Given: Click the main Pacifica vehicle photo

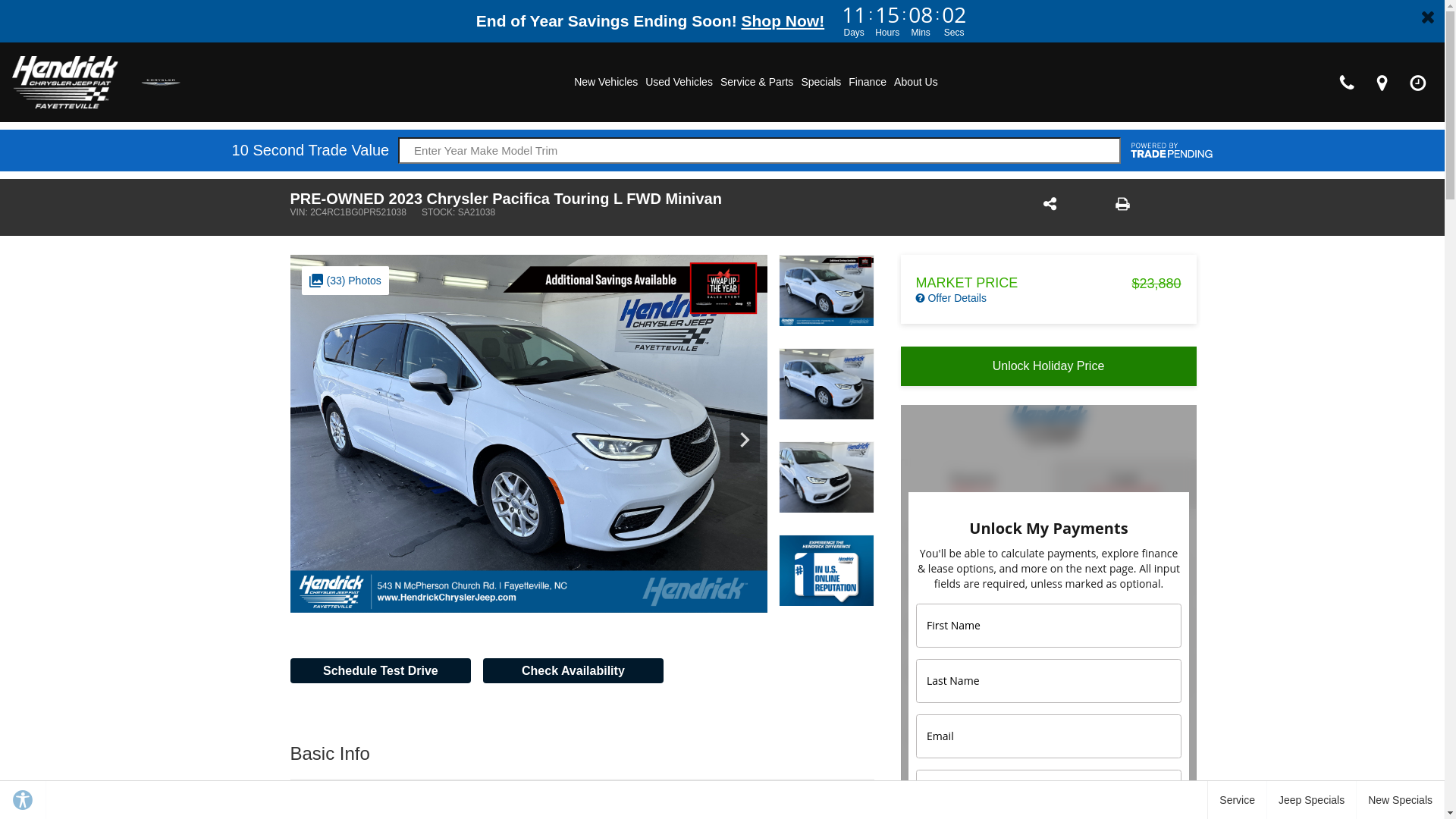Looking at the screenshot, I should (529, 434).
